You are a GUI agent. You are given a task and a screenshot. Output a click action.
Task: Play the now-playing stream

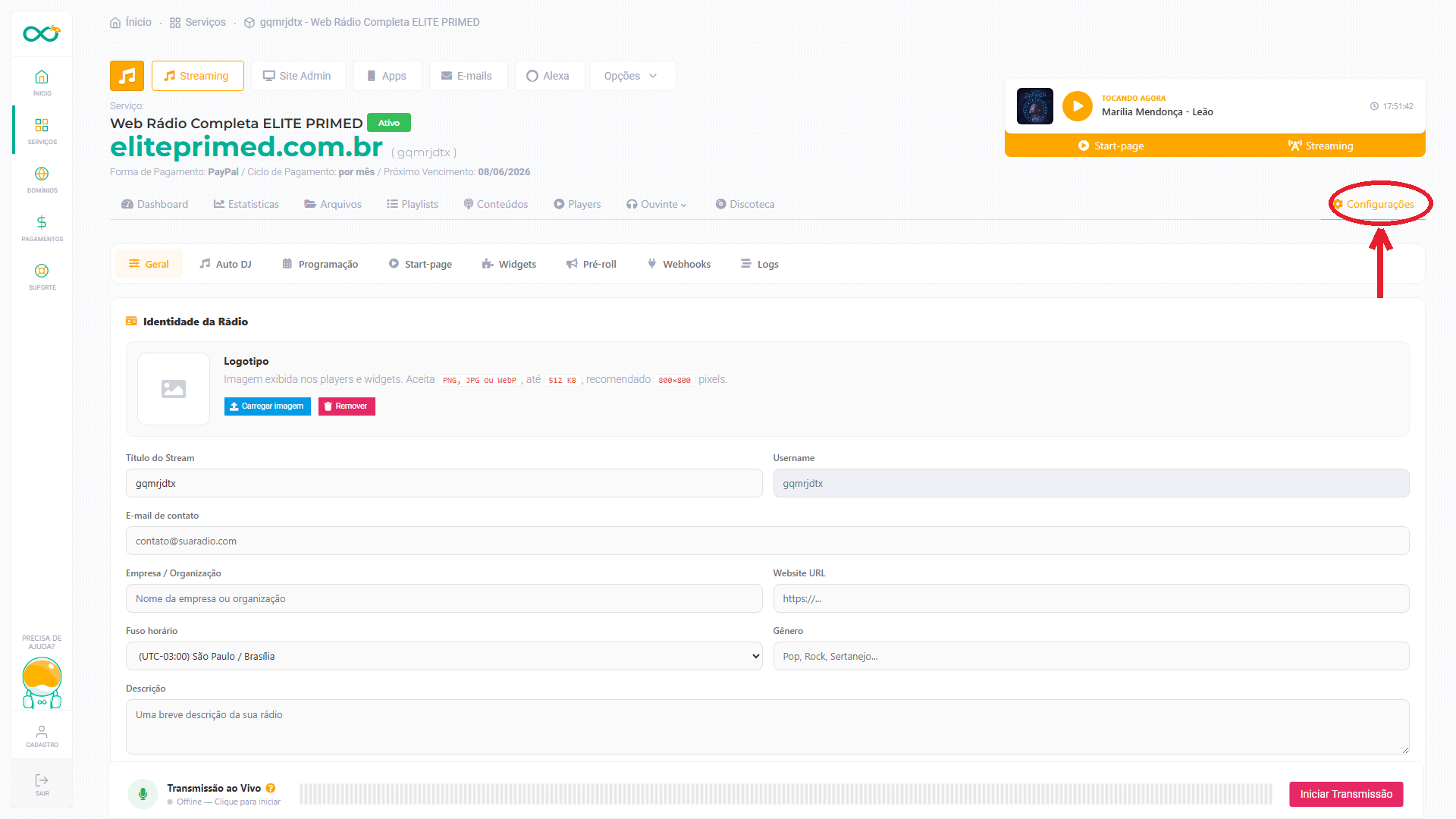pyautogui.click(x=1077, y=106)
